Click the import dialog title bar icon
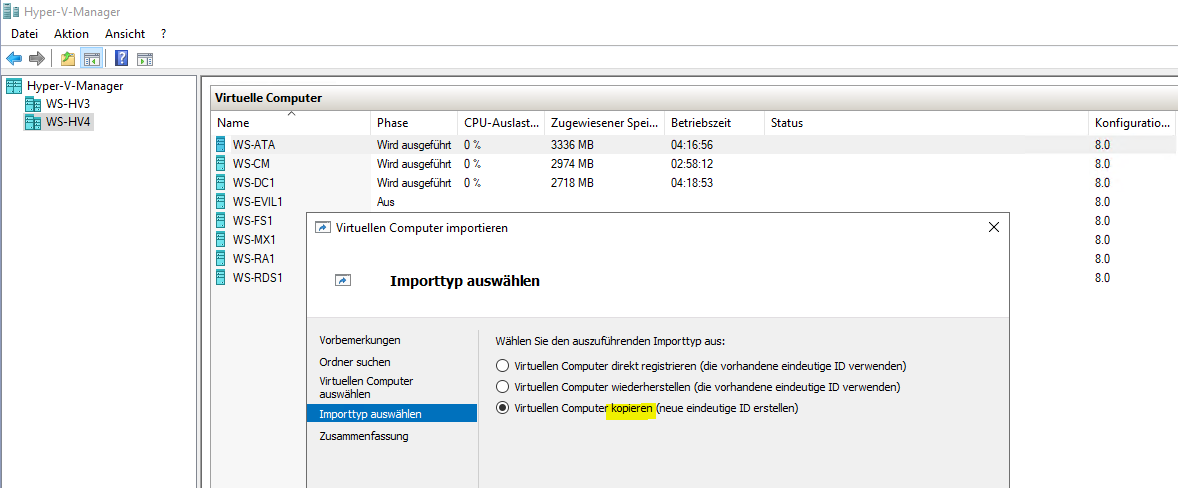Viewport: 1178px width, 488px height. (322, 227)
